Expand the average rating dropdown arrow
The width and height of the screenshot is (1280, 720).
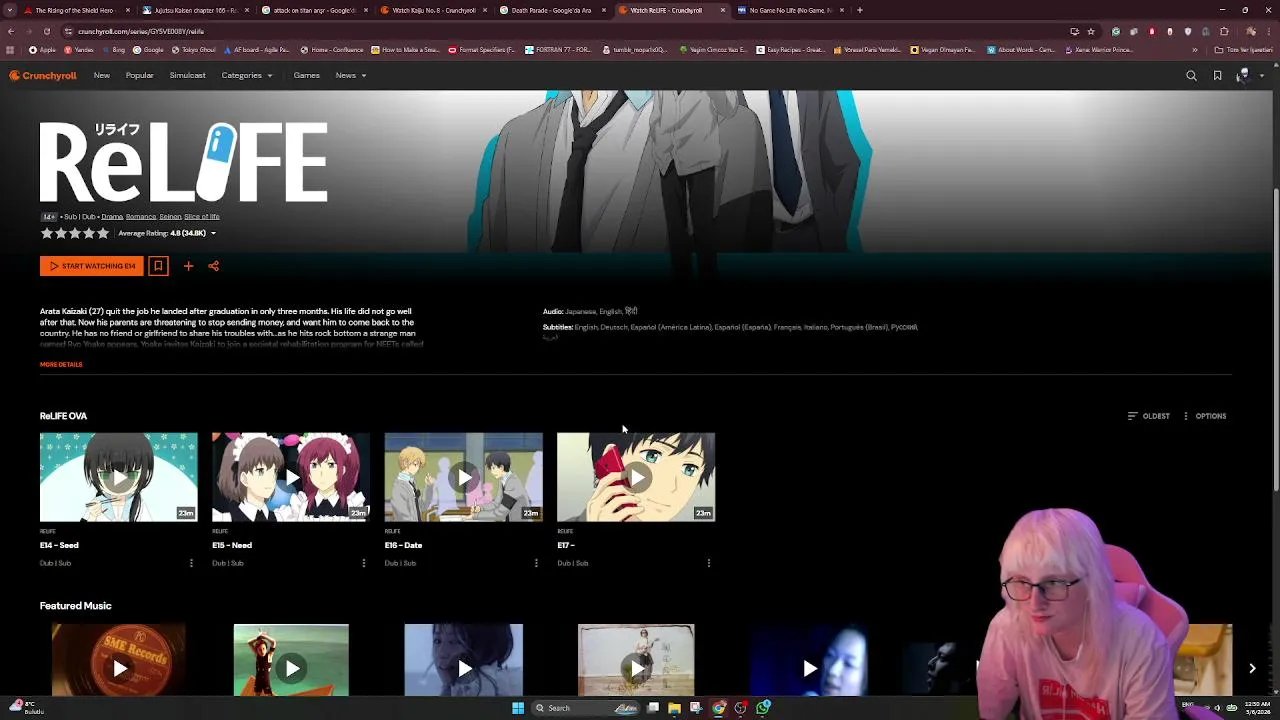[213, 233]
